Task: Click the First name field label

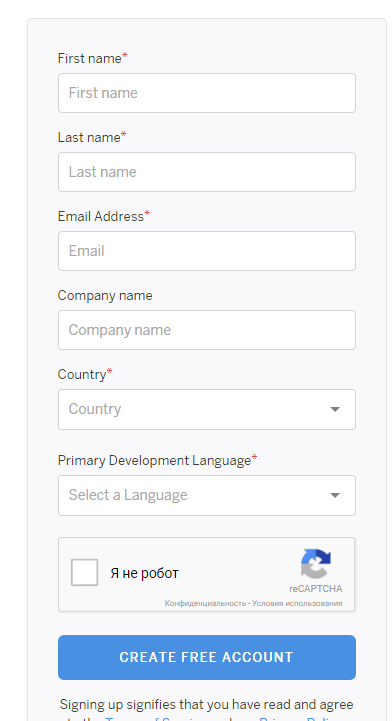Action: click(x=92, y=58)
